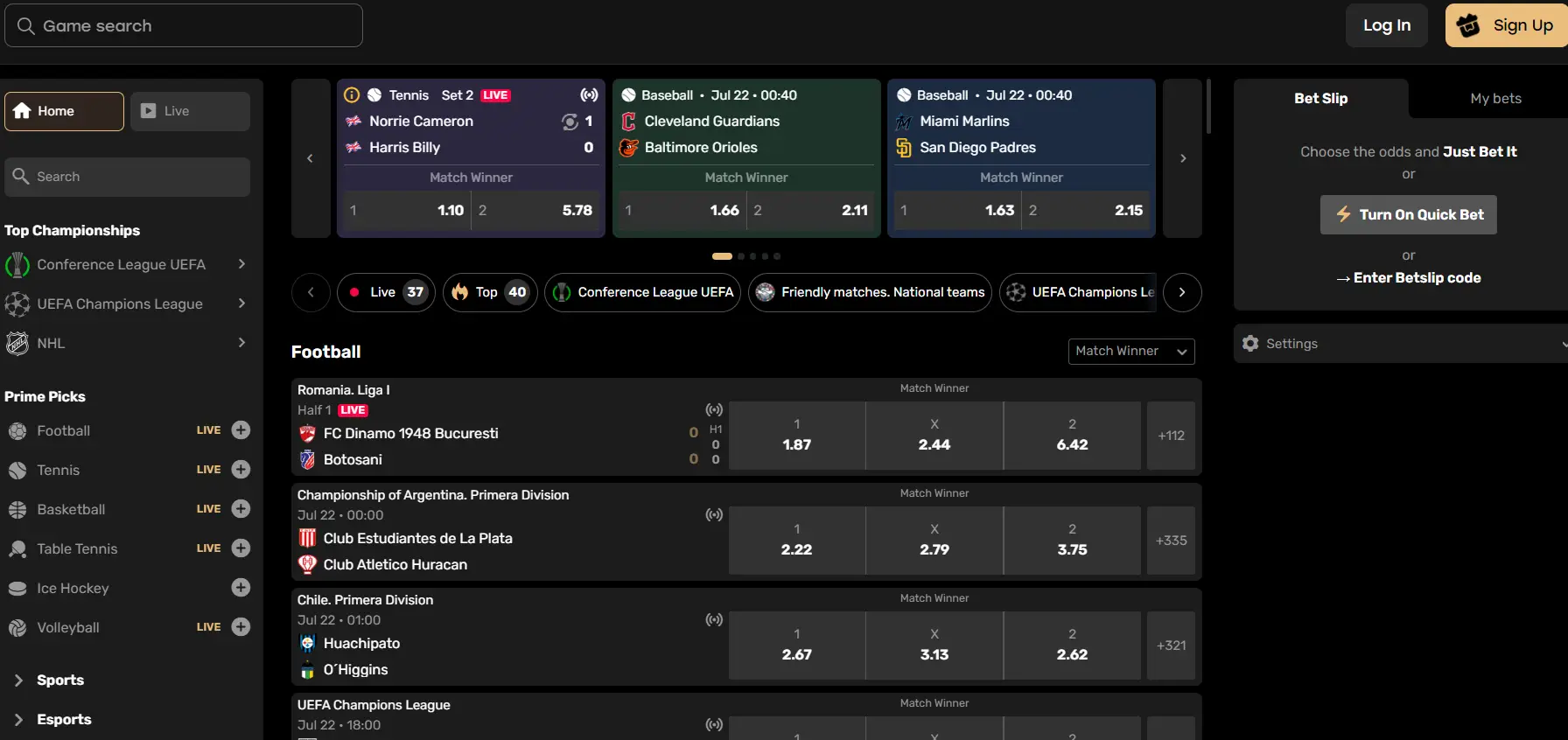The width and height of the screenshot is (1568, 740).
Task: Click the NHL shield icon
Action: click(x=17, y=344)
